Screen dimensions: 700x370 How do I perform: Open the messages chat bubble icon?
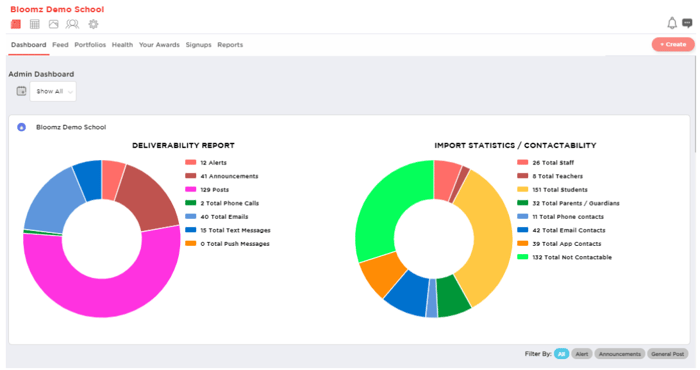[688, 23]
